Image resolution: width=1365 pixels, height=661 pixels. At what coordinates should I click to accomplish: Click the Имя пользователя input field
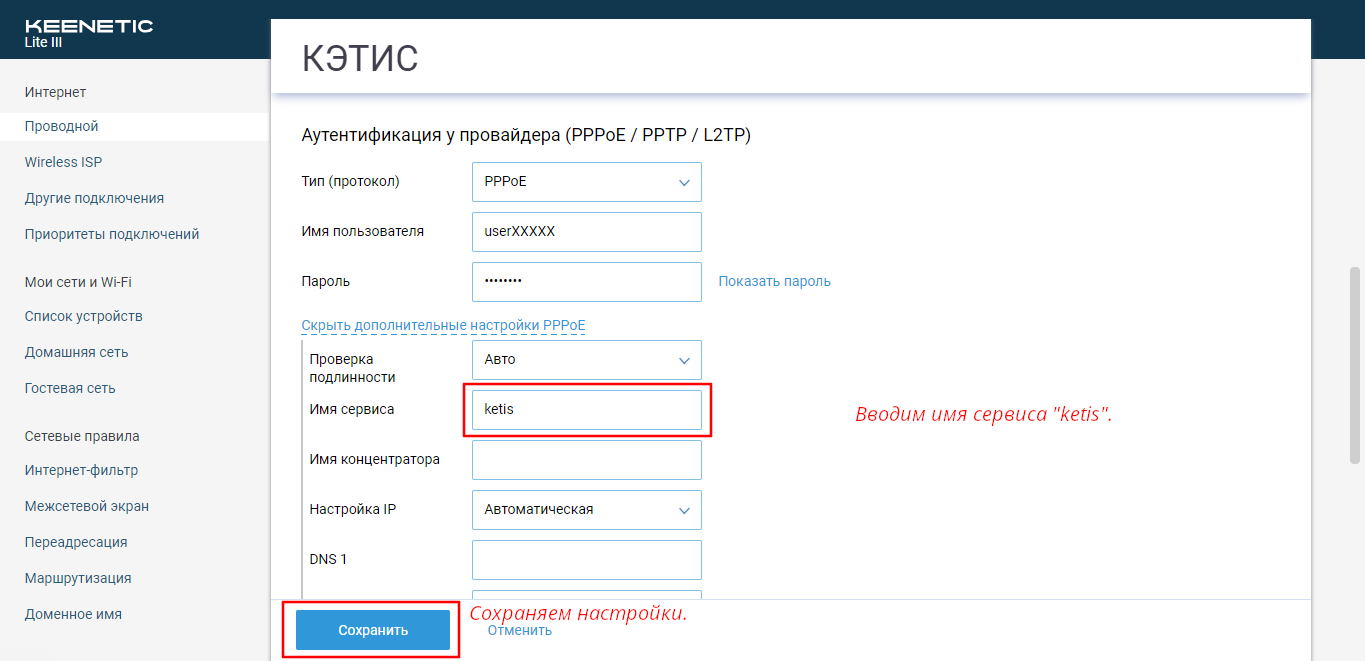(587, 232)
